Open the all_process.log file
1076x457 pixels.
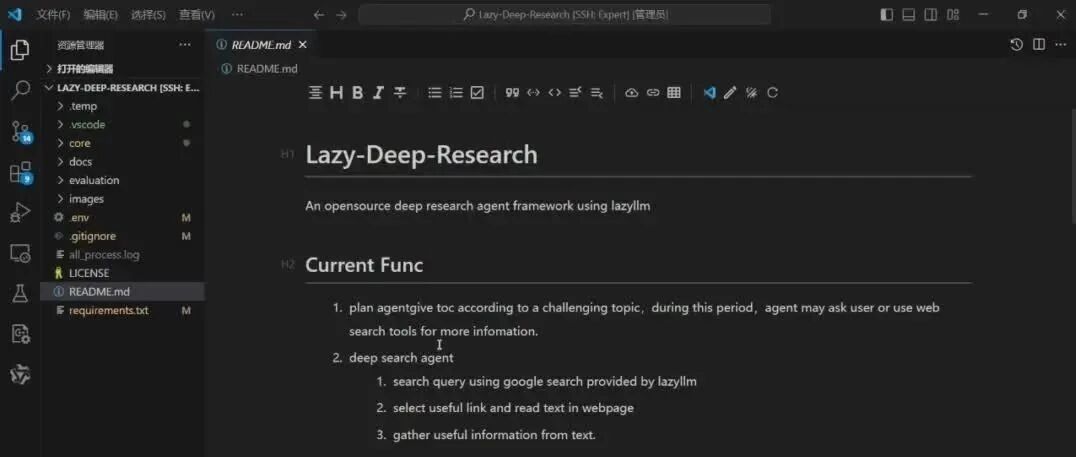(x=122, y=255)
